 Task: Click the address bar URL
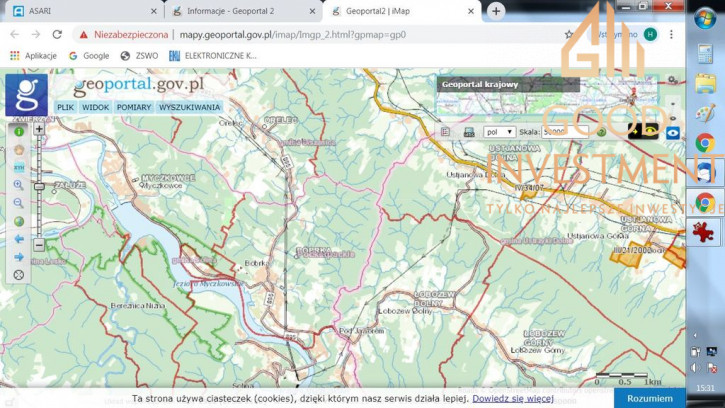click(x=293, y=35)
